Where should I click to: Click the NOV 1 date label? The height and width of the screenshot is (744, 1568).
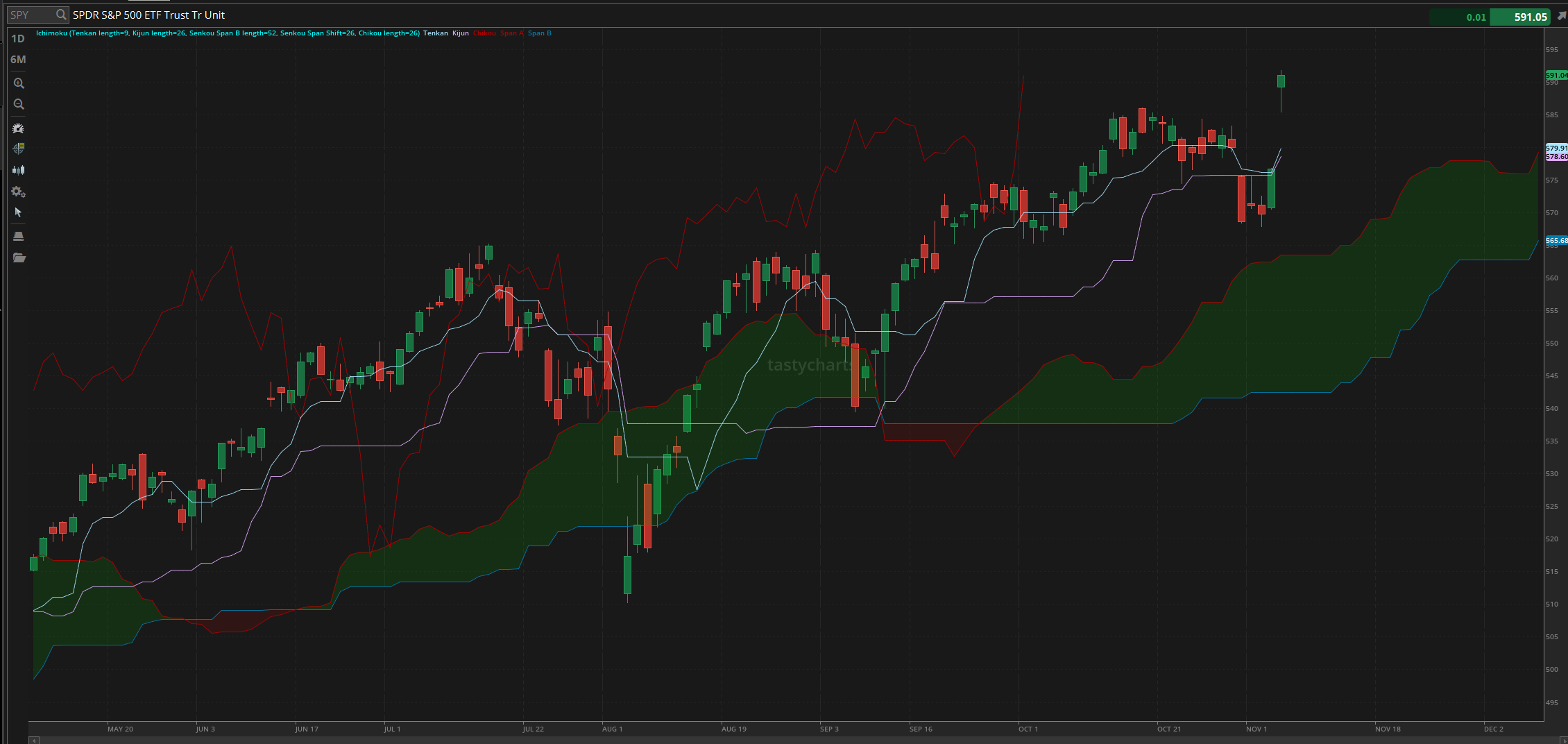pos(1256,729)
